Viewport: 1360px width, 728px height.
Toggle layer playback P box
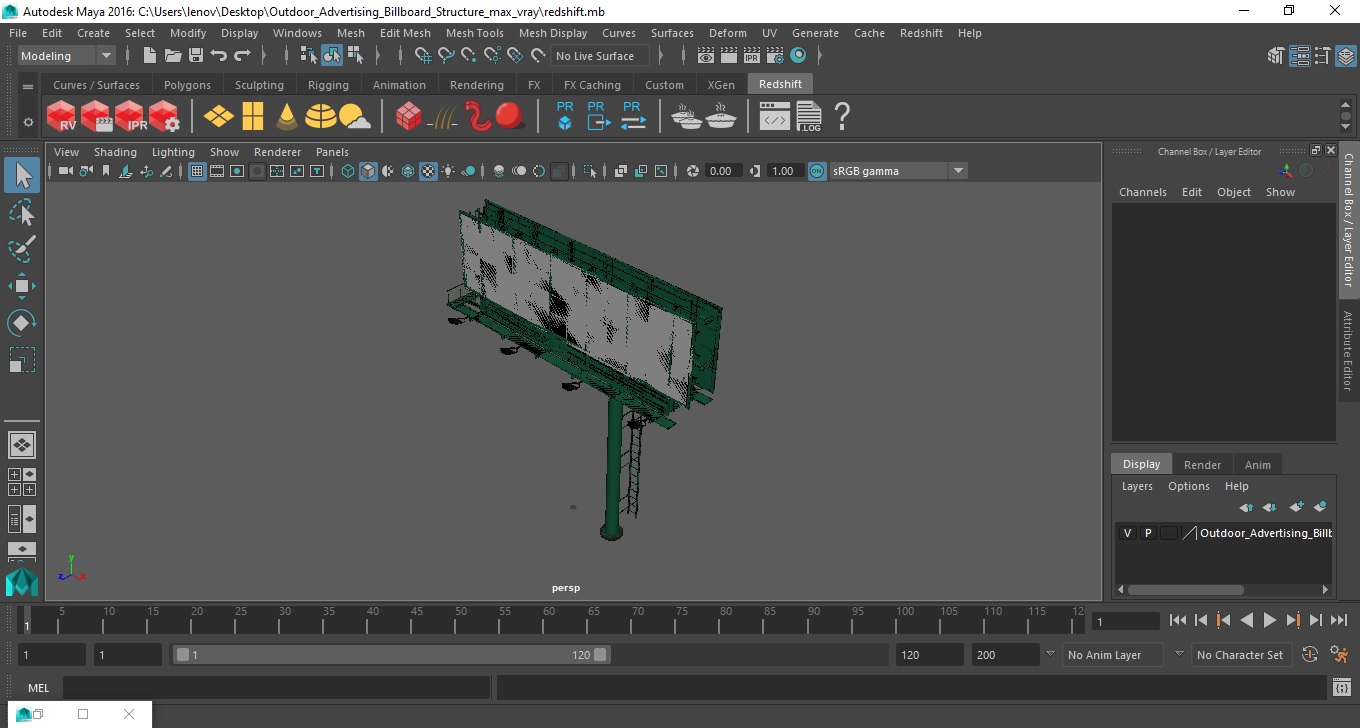tap(1148, 533)
